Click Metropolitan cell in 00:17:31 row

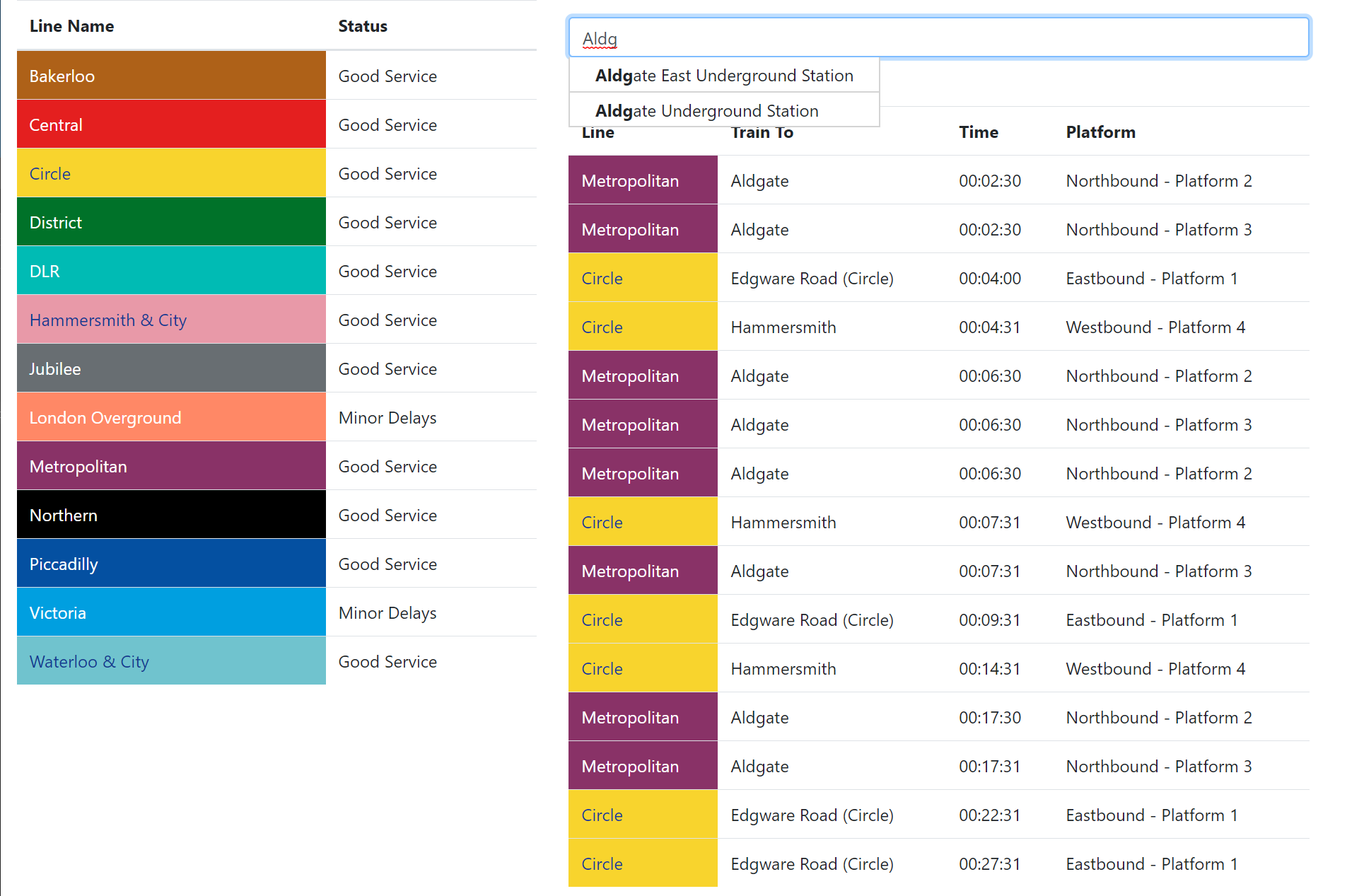pyautogui.click(x=643, y=766)
